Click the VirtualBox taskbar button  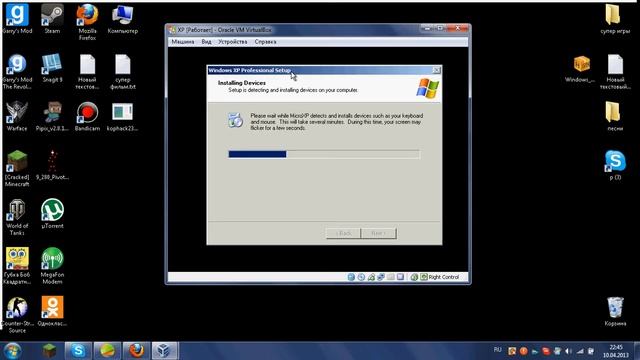[x=165, y=351]
